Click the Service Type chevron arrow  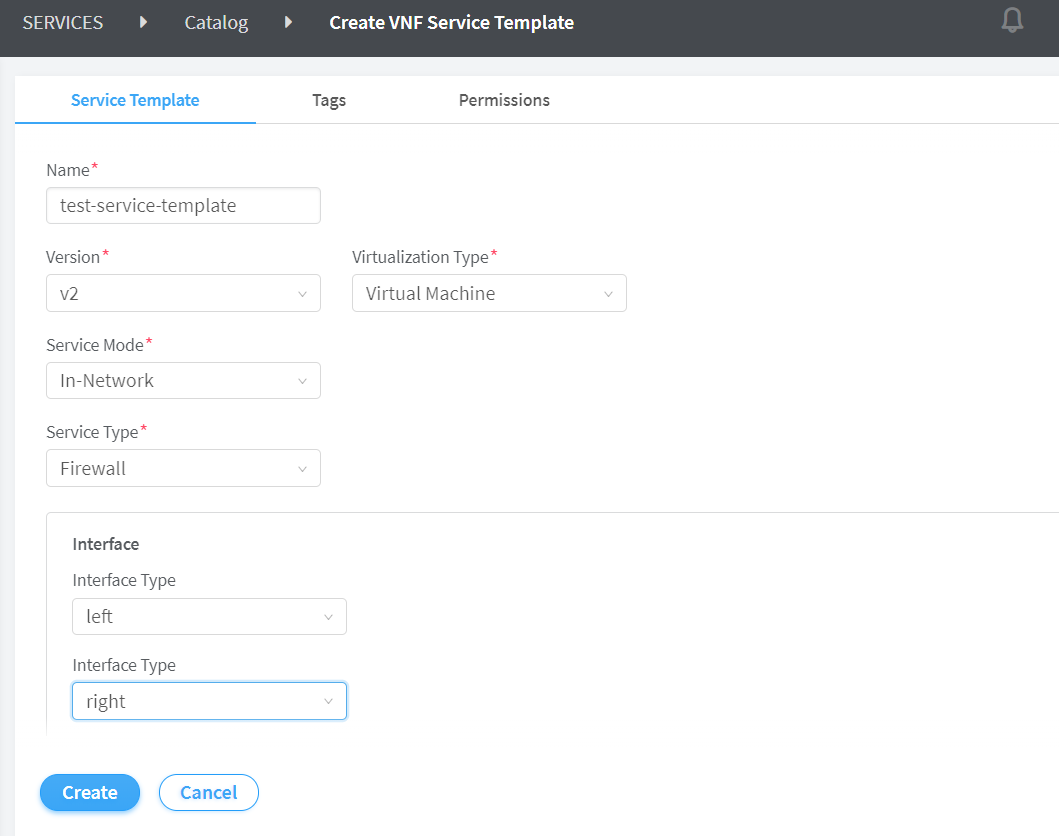click(302, 468)
